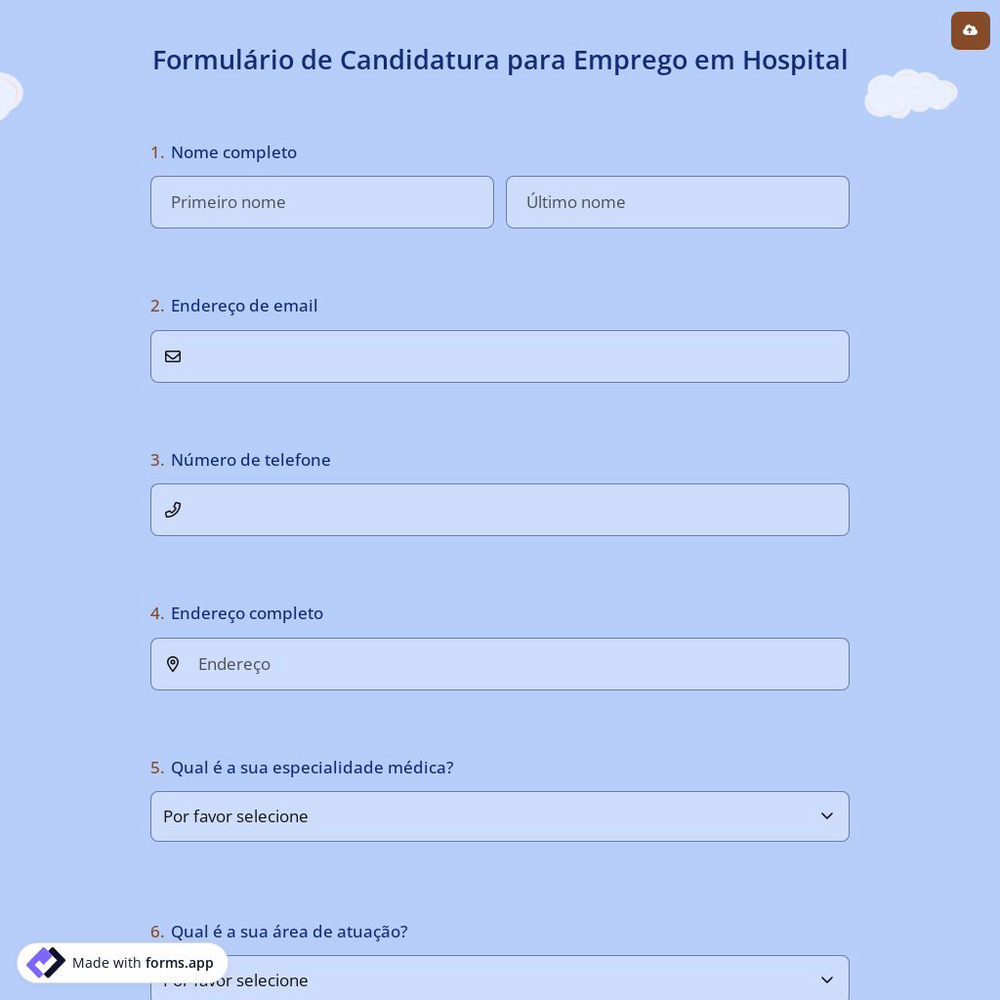The height and width of the screenshot is (1000, 1000).
Task: Click the 'Nome completo' question label
Action: click(x=233, y=152)
